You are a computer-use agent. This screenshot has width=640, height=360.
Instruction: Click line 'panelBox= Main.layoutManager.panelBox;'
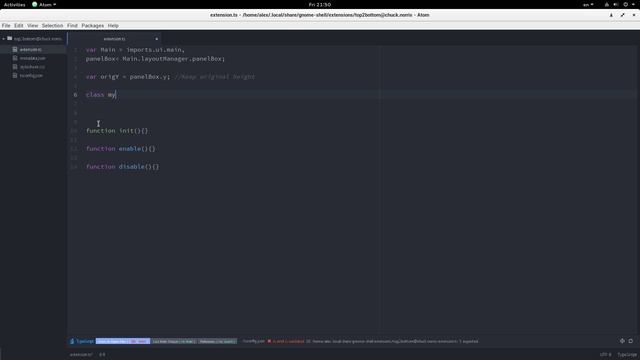[156, 59]
